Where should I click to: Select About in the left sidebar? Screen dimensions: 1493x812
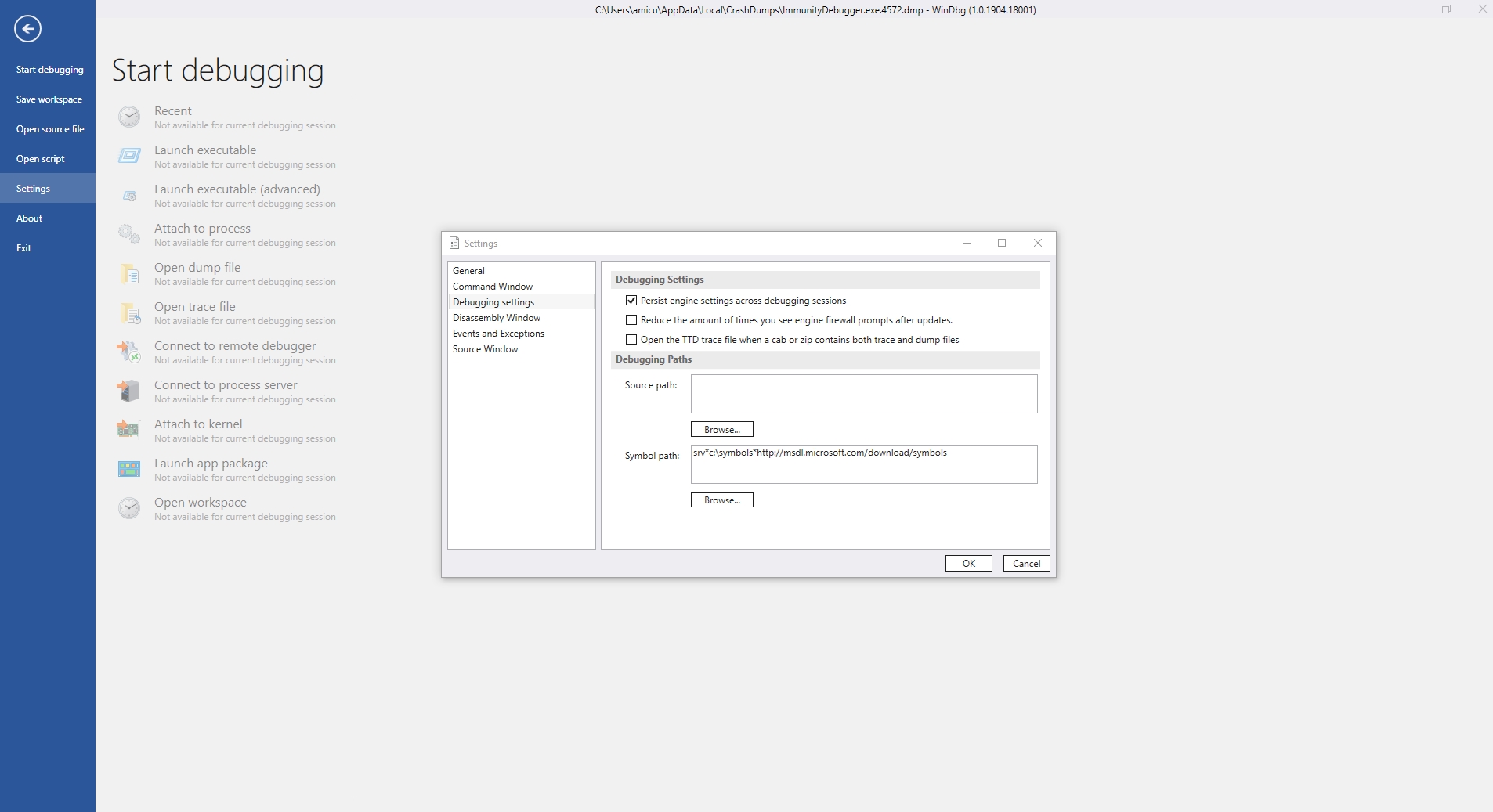[x=29, y=218]
